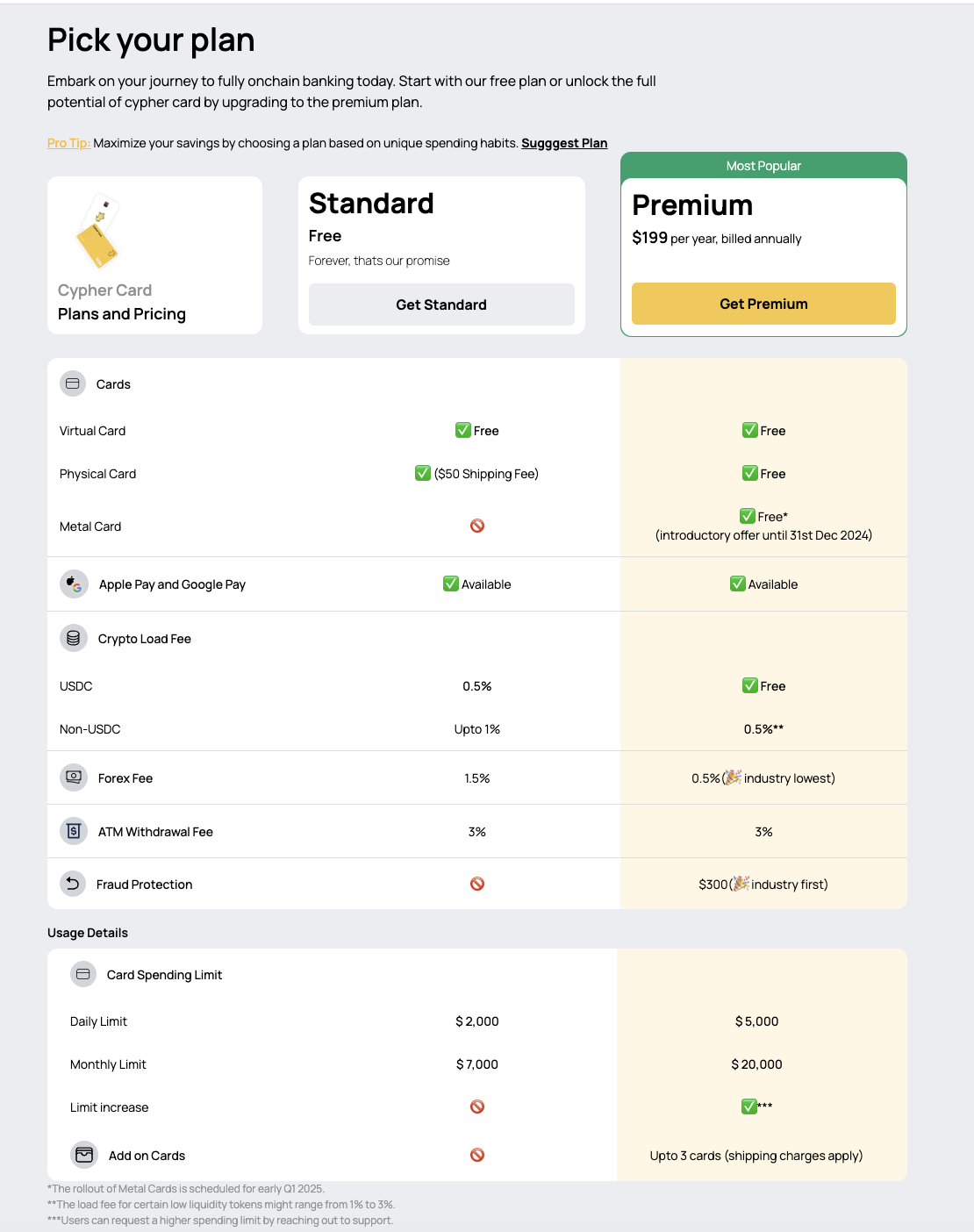974x1232 pixels.
Task: Click the Standard Forex Fee 1.5% value
Action: coord(477,778)
